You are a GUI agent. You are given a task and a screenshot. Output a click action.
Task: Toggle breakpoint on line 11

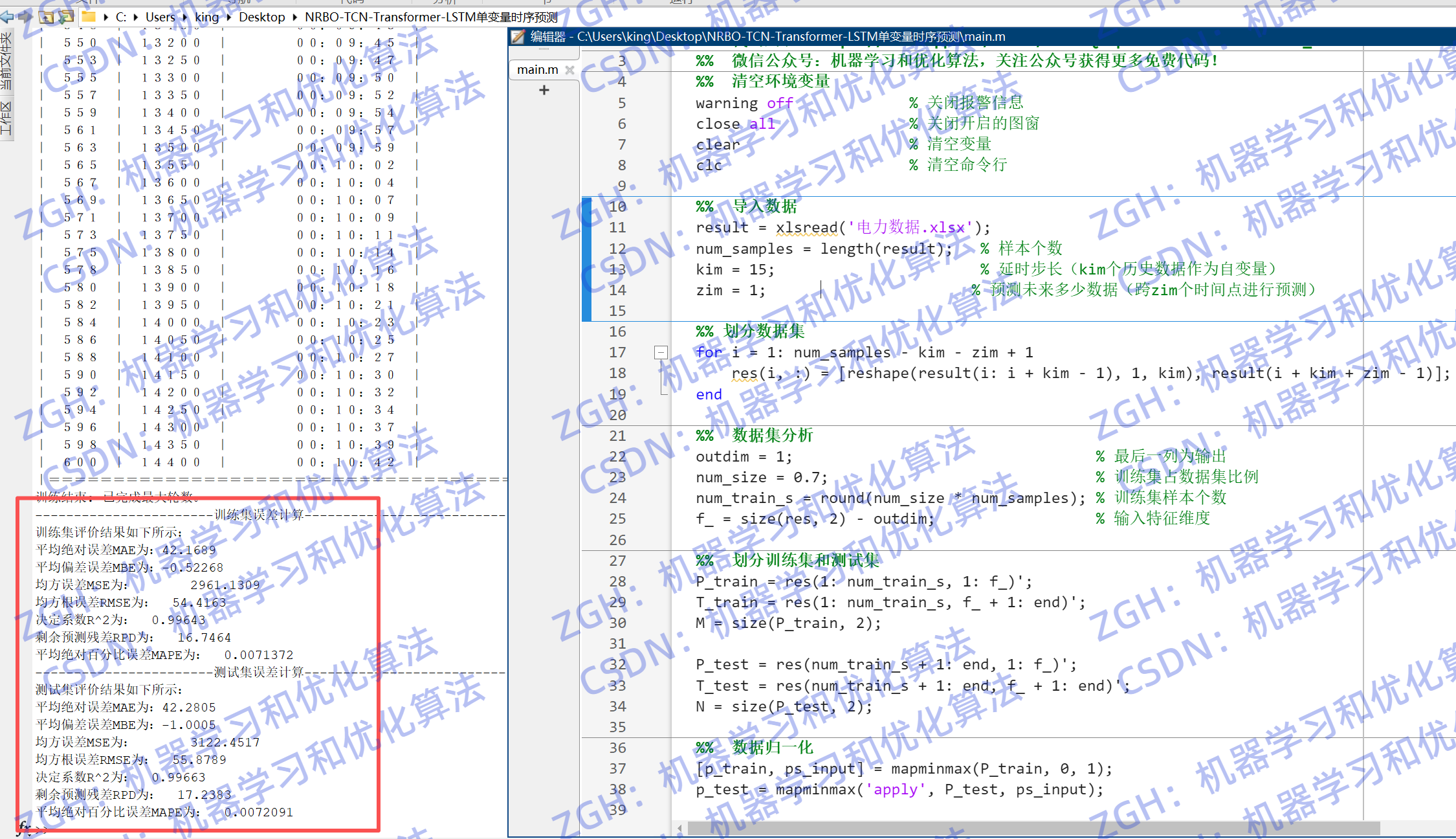click(x=617, y=228)
